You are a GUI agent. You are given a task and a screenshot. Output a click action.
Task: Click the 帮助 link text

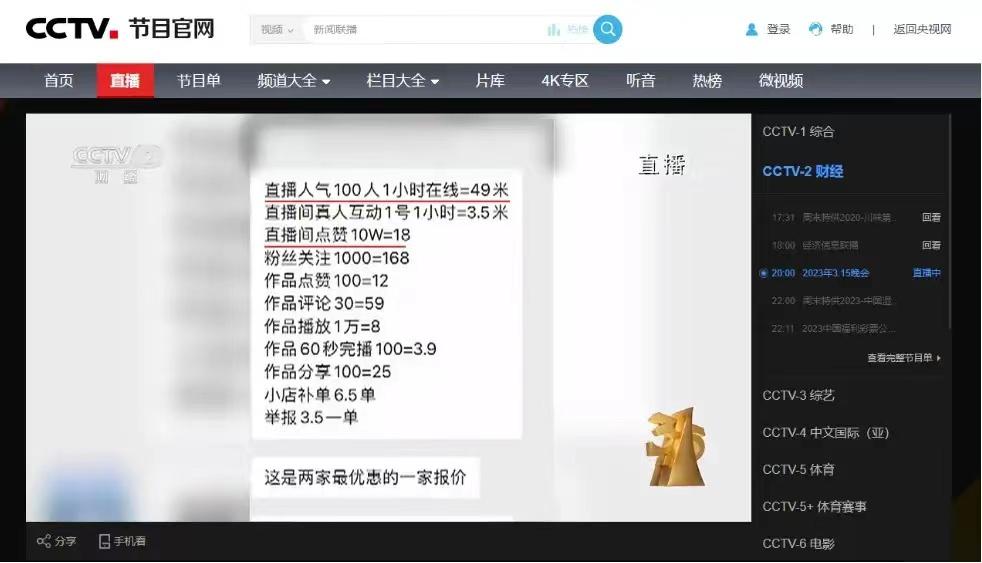(x=842, y=29)
